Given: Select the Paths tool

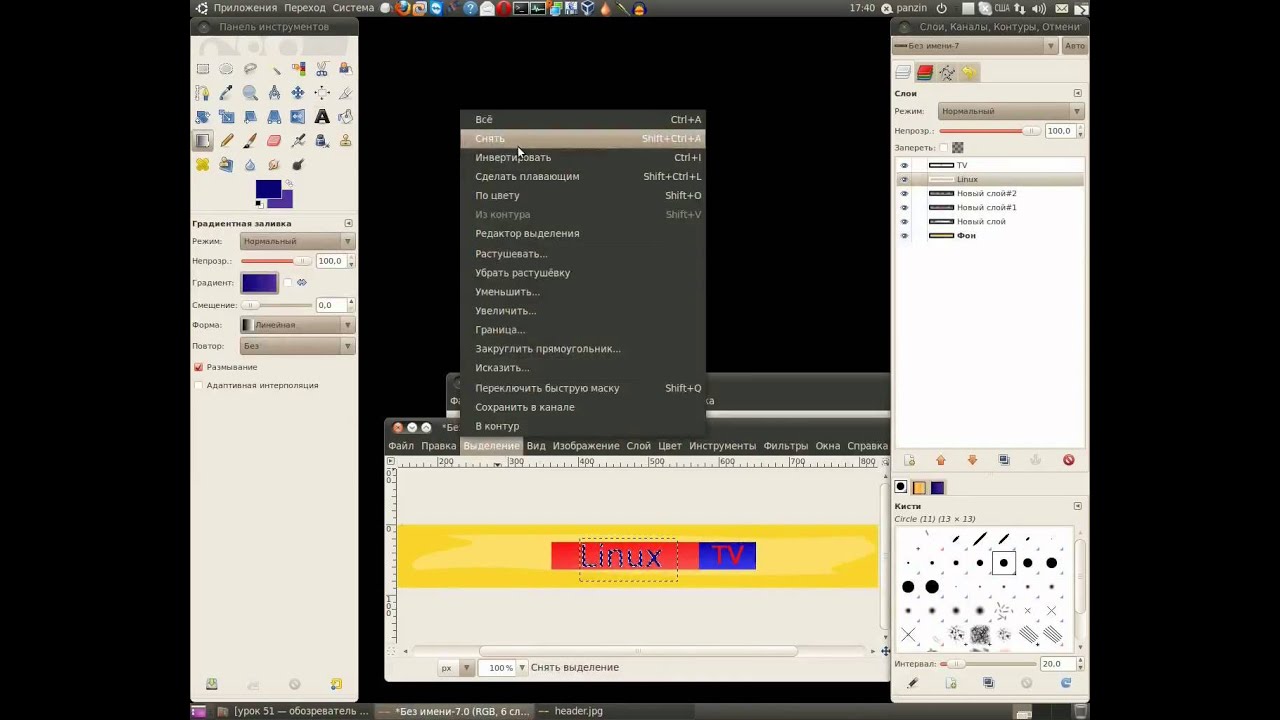Looking at the screenshot, I should click(x=203, y=93).
